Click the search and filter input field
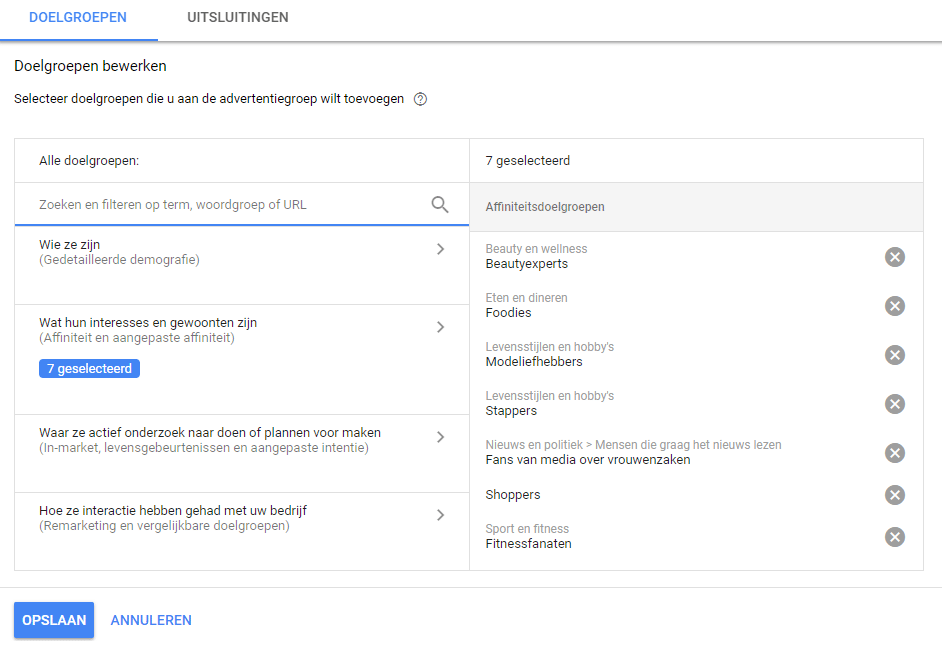This screenshot has width=942, height=647. [x=230, y=204]
